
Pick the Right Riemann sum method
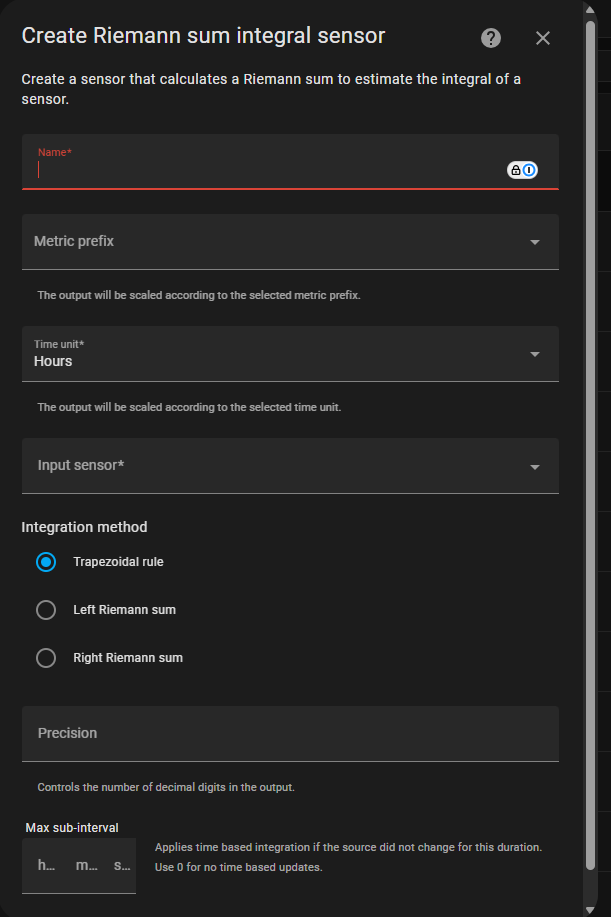click(x=46, y=658)
